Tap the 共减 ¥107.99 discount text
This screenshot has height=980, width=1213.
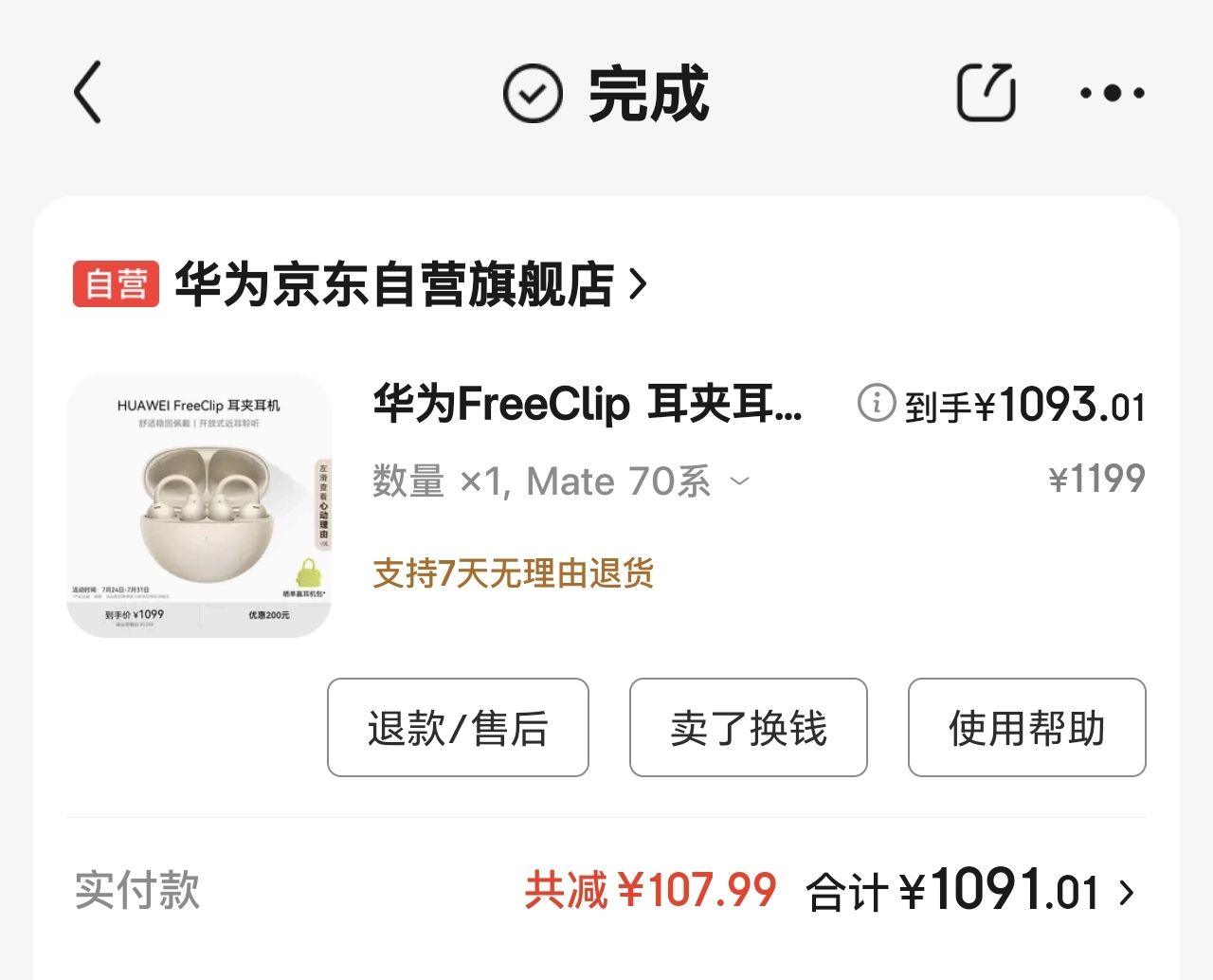[650, 891]
